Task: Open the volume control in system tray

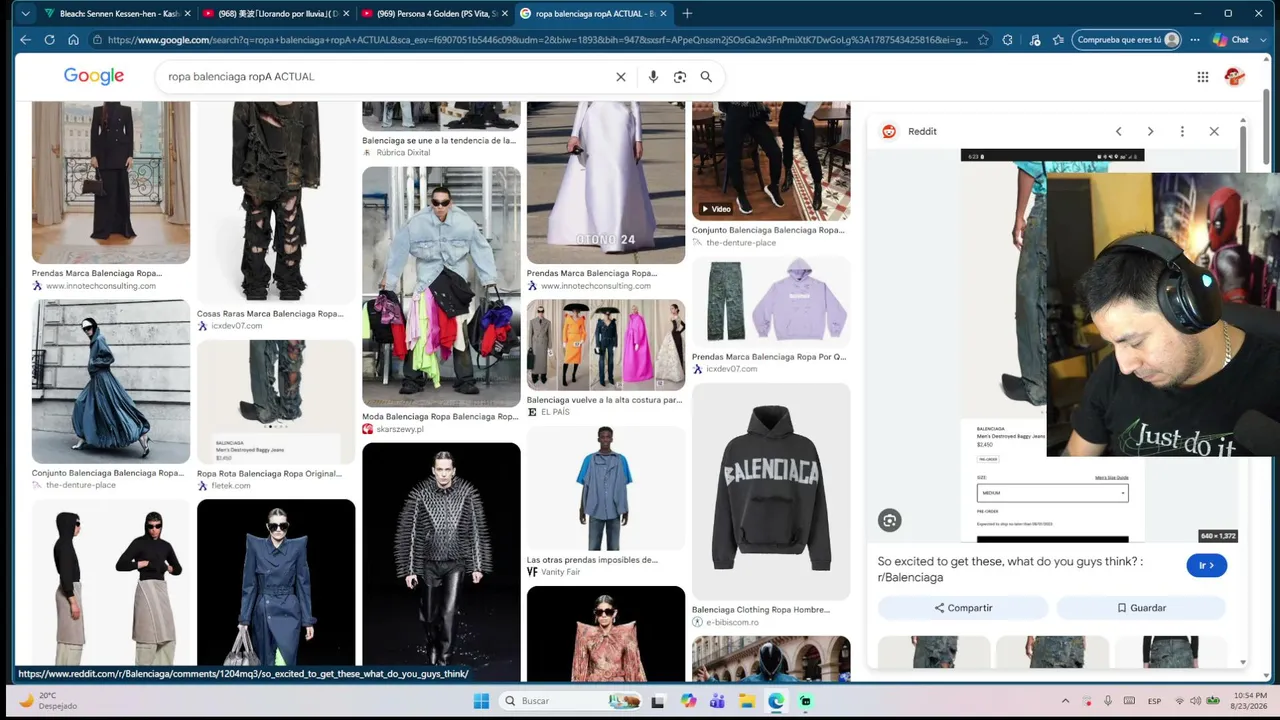Action: point(1196,701)
